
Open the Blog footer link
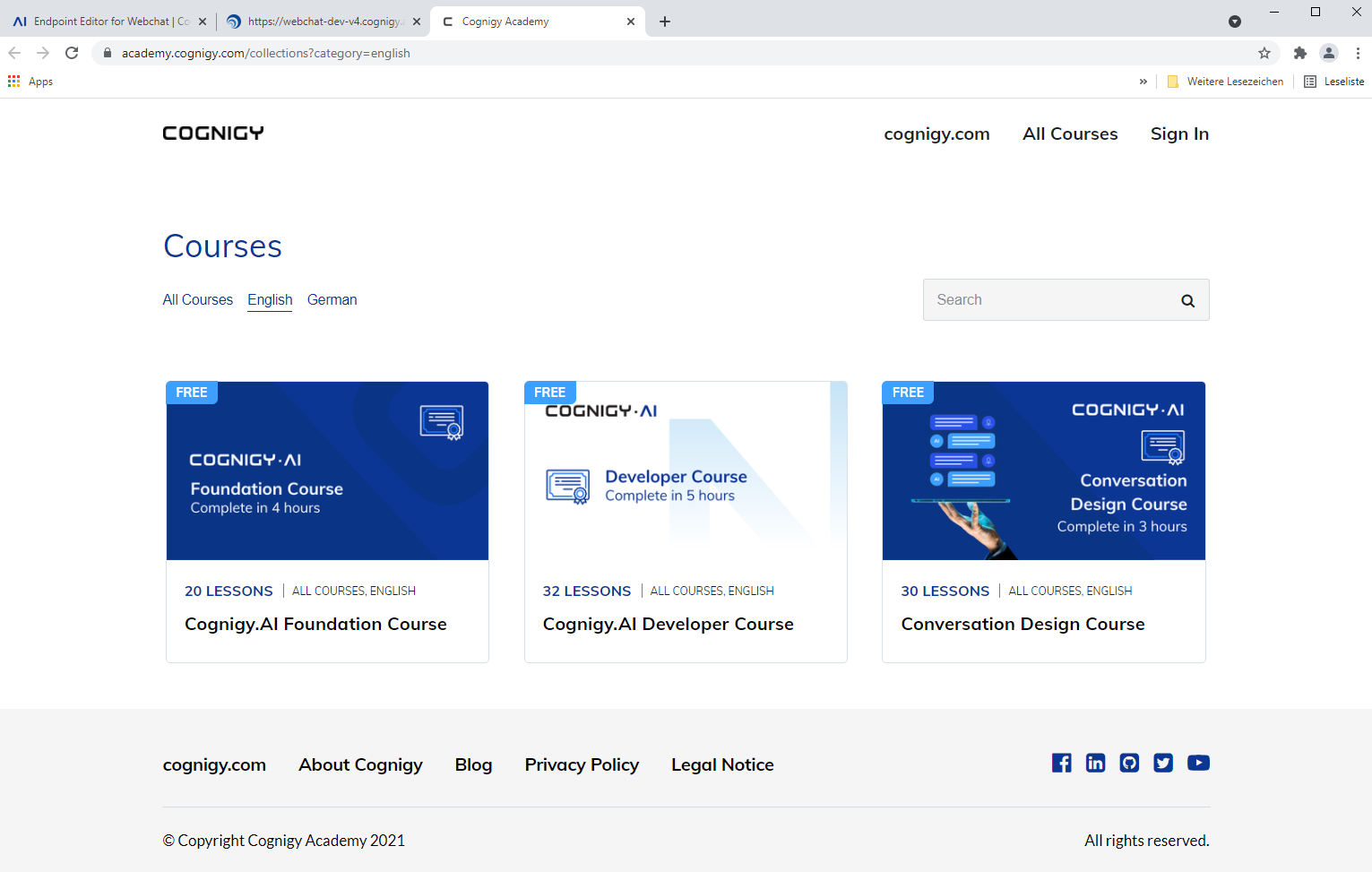[473, 764]
